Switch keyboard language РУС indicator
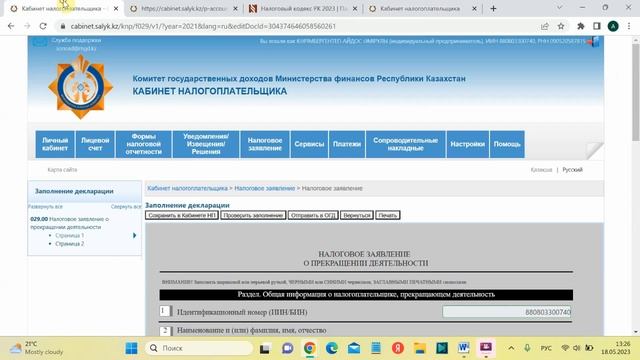640x360 pixels. [x=546, y=348]
